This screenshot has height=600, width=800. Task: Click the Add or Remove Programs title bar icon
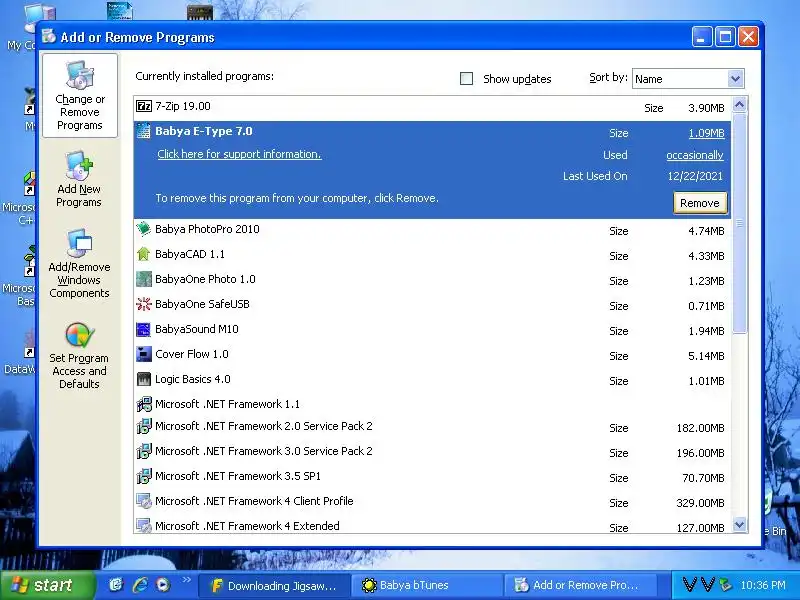49,36
